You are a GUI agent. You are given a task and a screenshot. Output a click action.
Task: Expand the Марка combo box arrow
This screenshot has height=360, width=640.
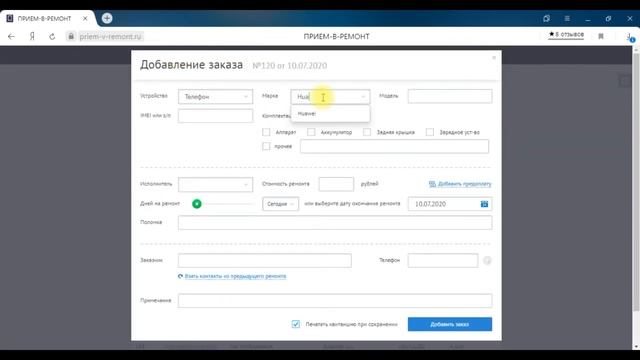click(363, 97)
